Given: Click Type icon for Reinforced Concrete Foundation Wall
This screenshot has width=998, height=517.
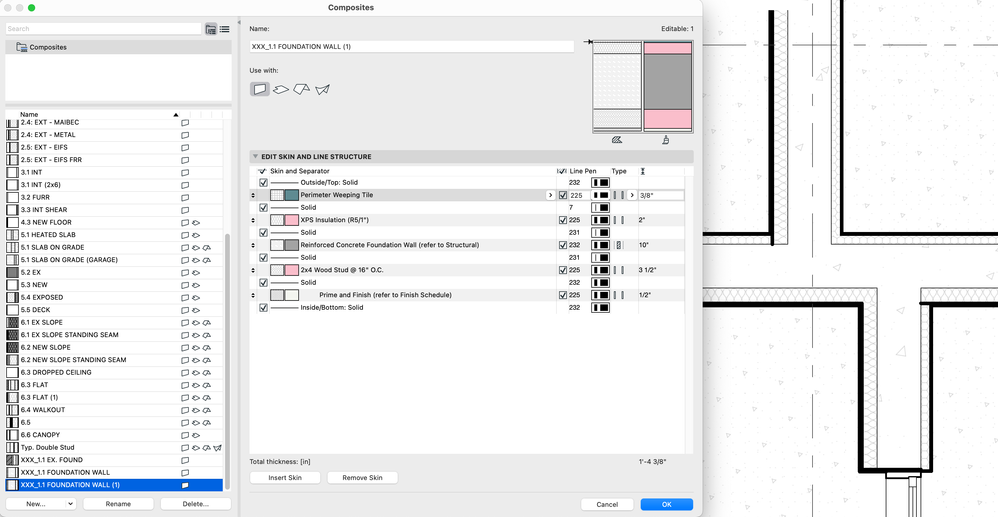Looking at the screenshot, I should pos(618,245).
